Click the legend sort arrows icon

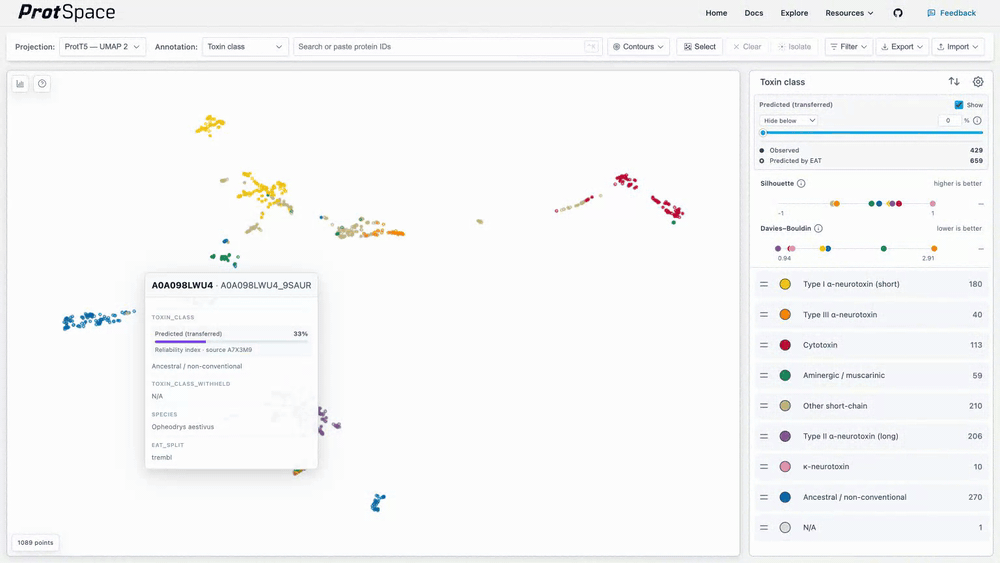point(954,82)
